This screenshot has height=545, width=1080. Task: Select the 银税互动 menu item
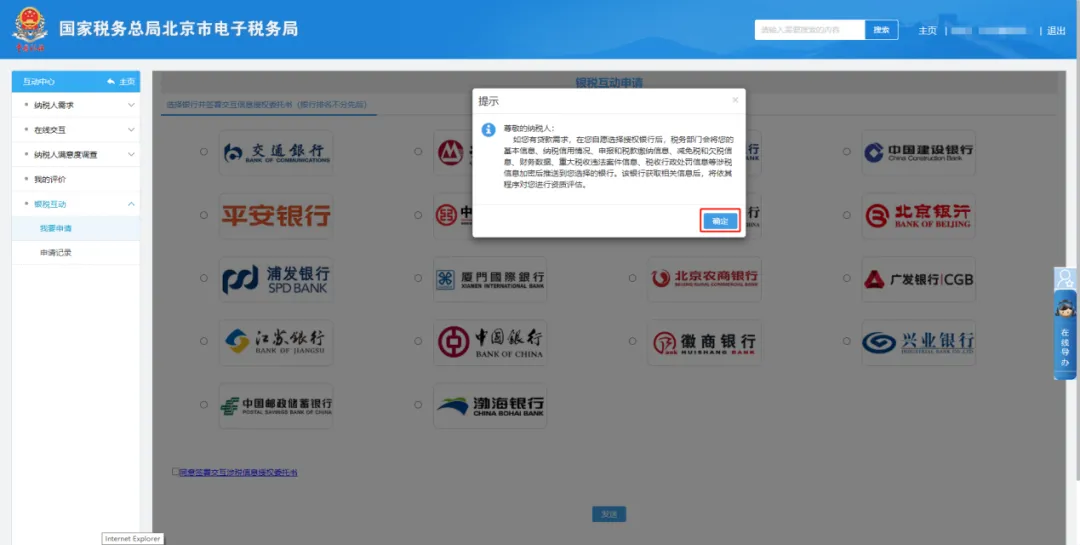(x=76, y=204)
